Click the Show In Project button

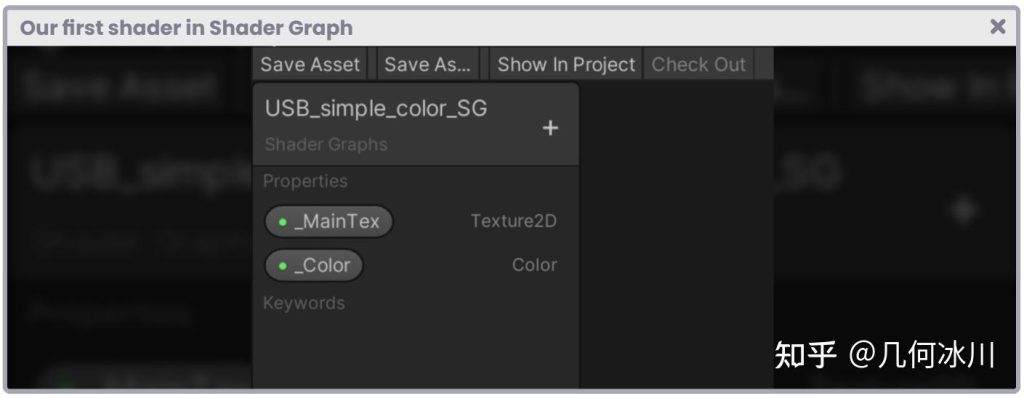click(x=566, y=65)
